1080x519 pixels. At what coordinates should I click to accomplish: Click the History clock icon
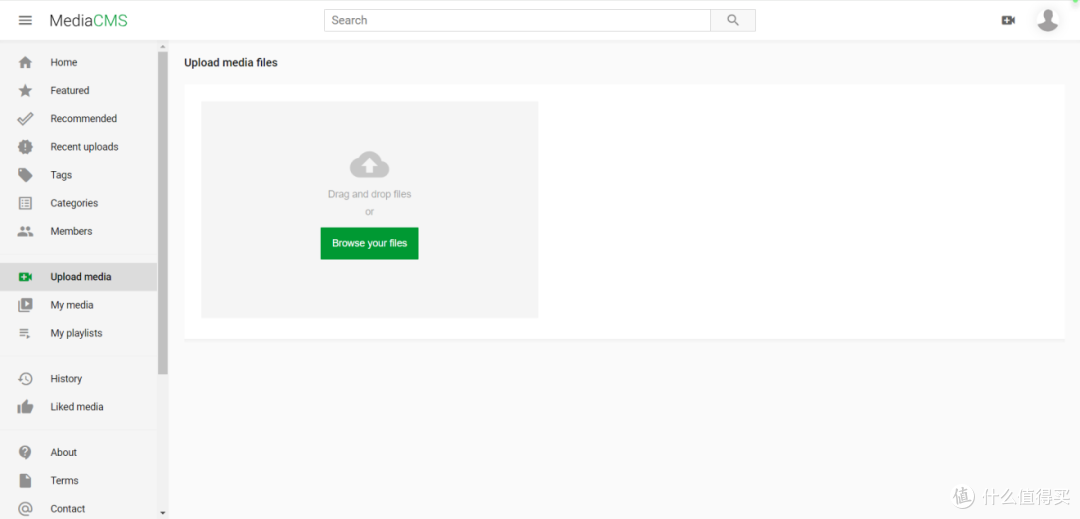25,379
